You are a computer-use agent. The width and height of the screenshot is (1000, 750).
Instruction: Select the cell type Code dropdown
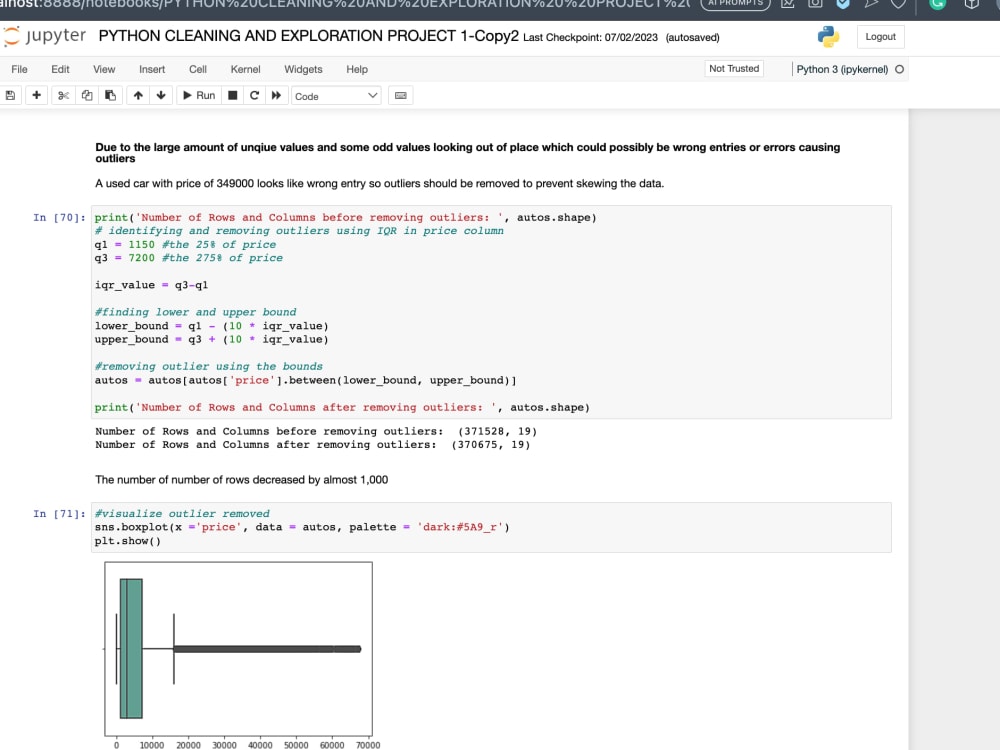tap(336, 96)
